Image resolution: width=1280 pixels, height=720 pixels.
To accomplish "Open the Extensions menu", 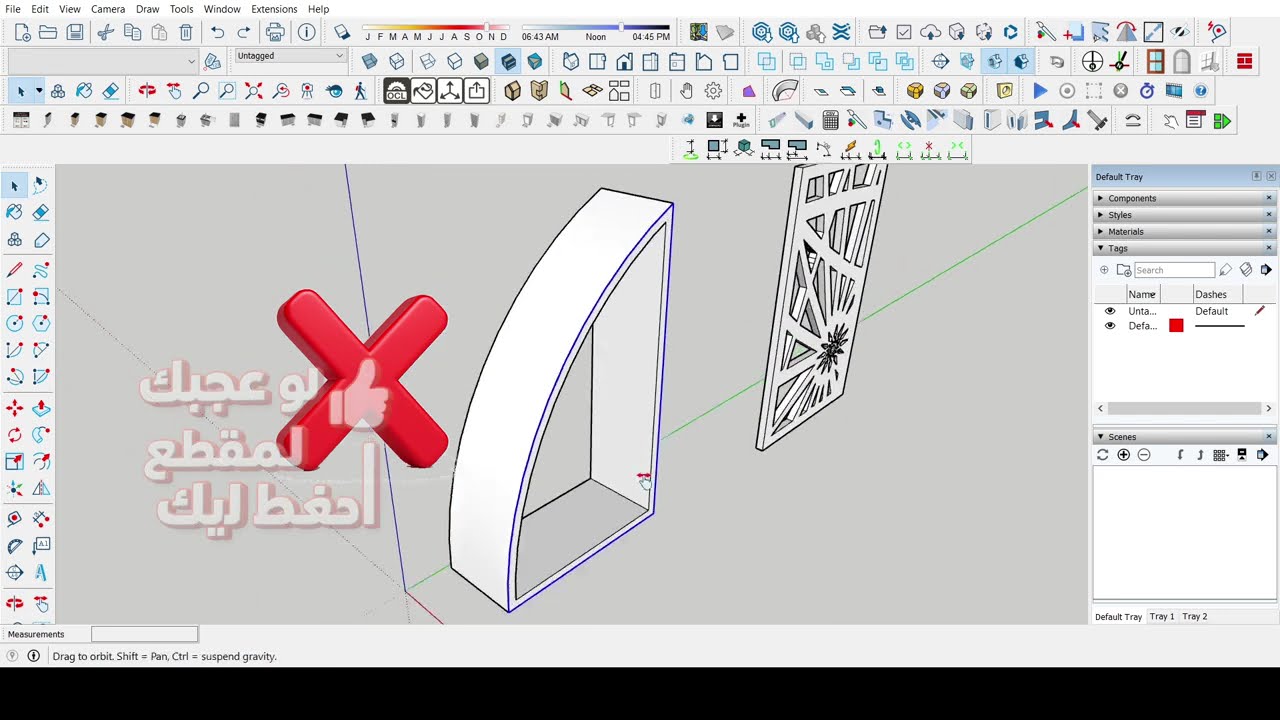I will pyautogui.click(x=274, y=9).
